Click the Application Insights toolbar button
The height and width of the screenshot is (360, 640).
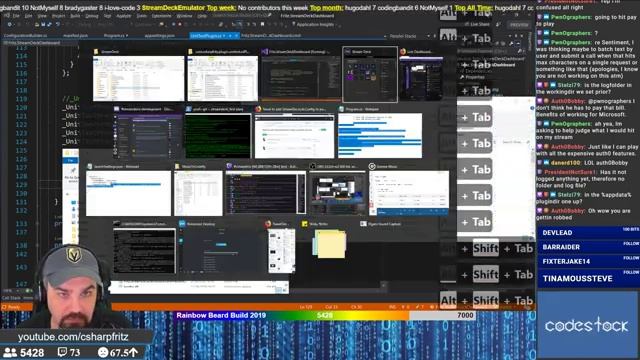click(x=313, y=24)
